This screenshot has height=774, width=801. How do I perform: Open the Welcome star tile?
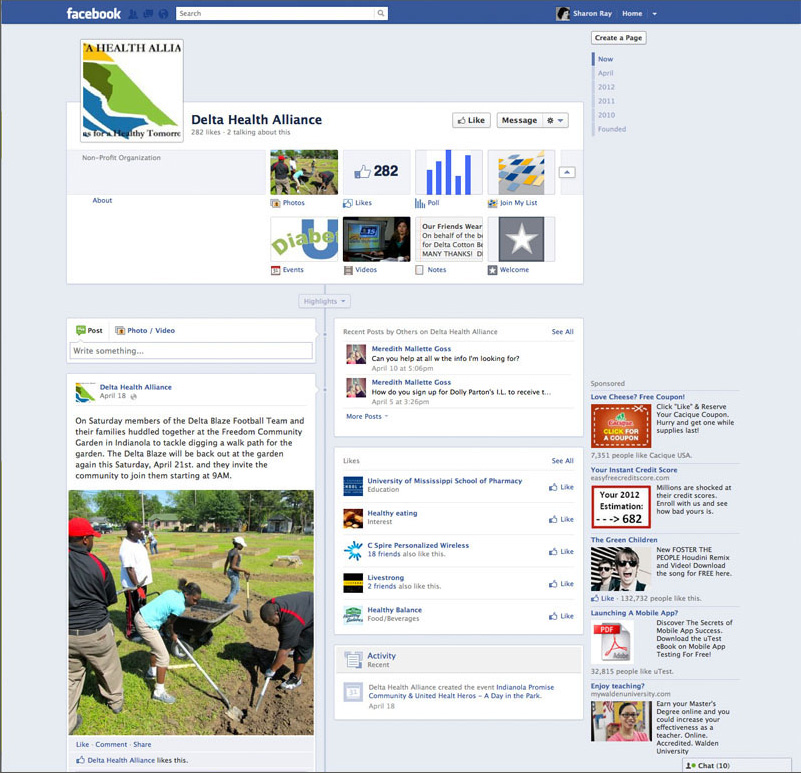point(522,239)
